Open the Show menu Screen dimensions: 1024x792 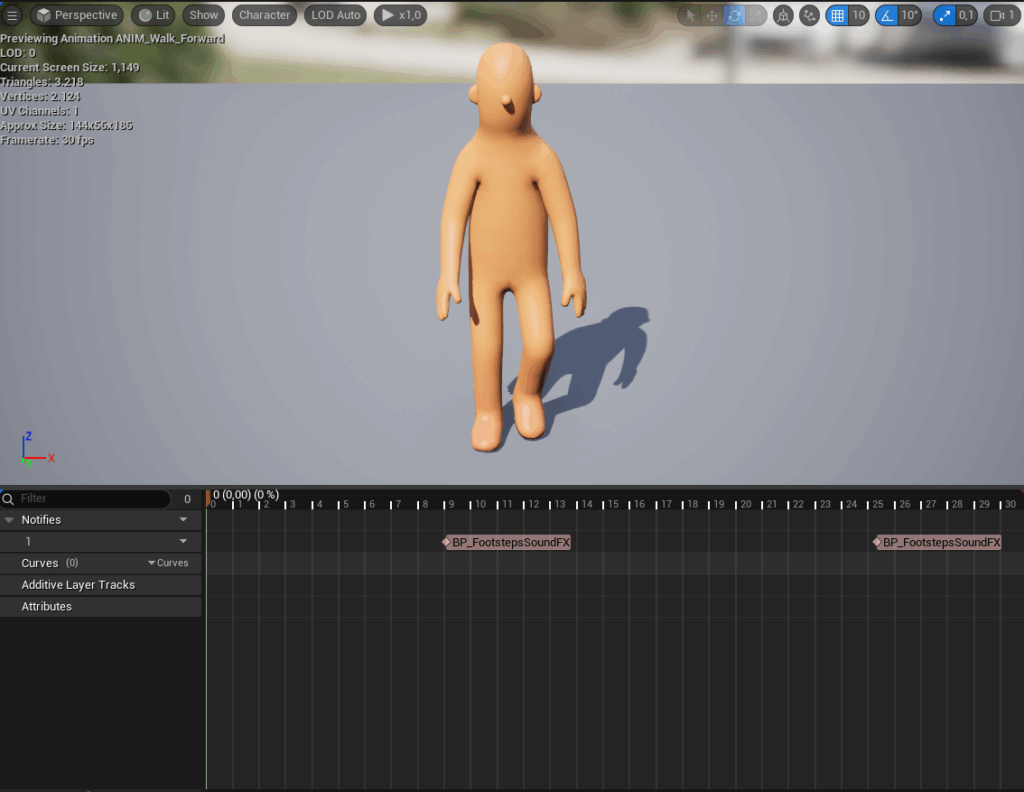[x=204, y=15]
